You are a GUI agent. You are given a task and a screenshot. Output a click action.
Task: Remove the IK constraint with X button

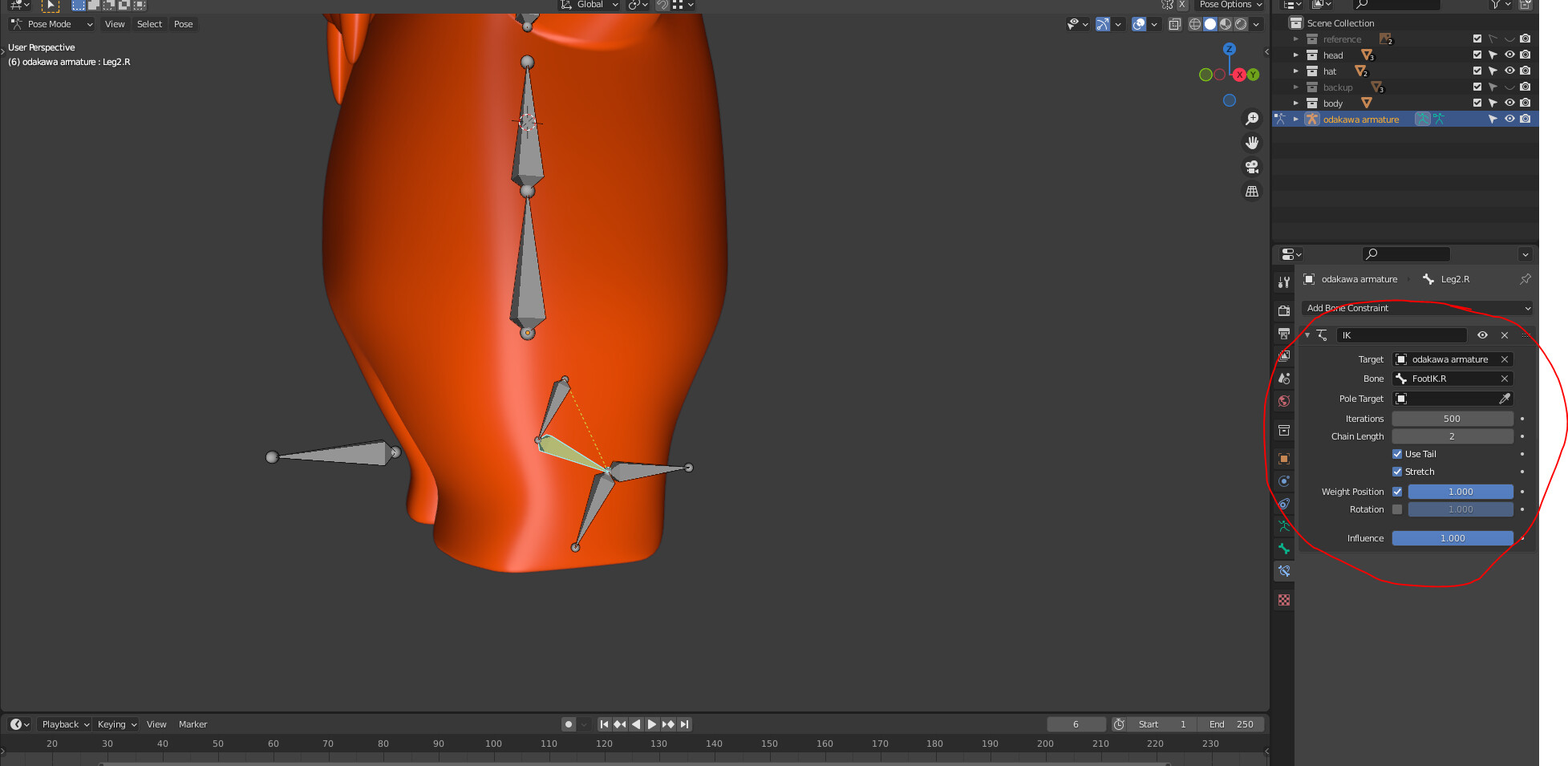pos(1505,335)
